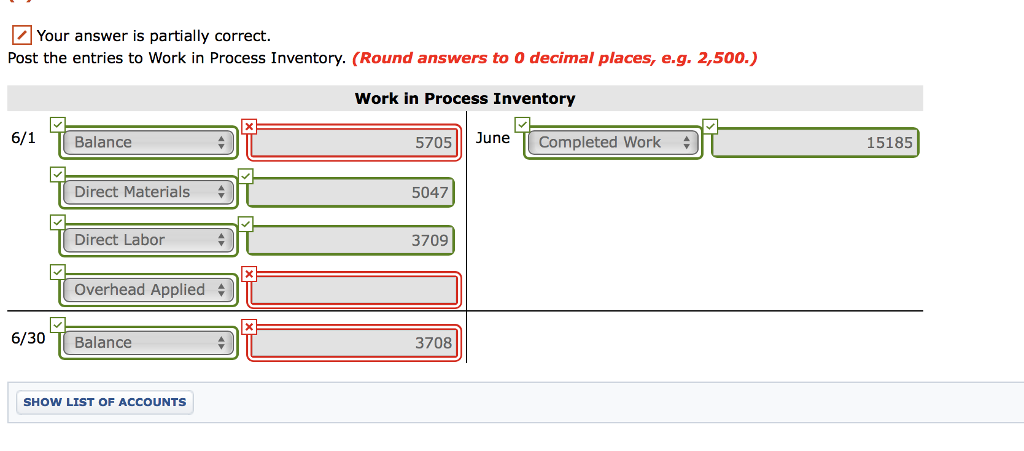Screen dimensions: 1024x451
Task: Click the 3708 ending balance field
Action: click(x=354, y=343)
